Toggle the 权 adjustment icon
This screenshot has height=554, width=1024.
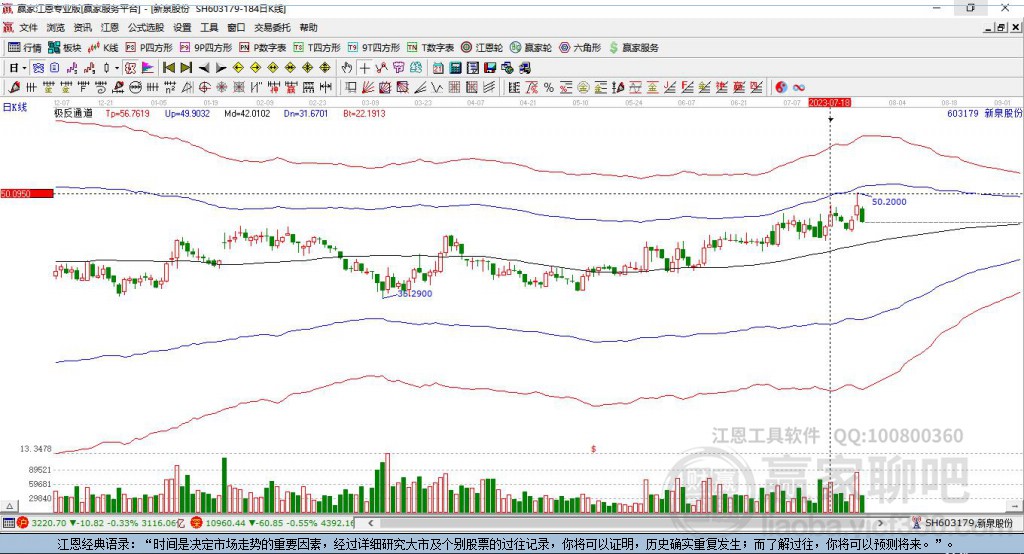coord(131,68)
